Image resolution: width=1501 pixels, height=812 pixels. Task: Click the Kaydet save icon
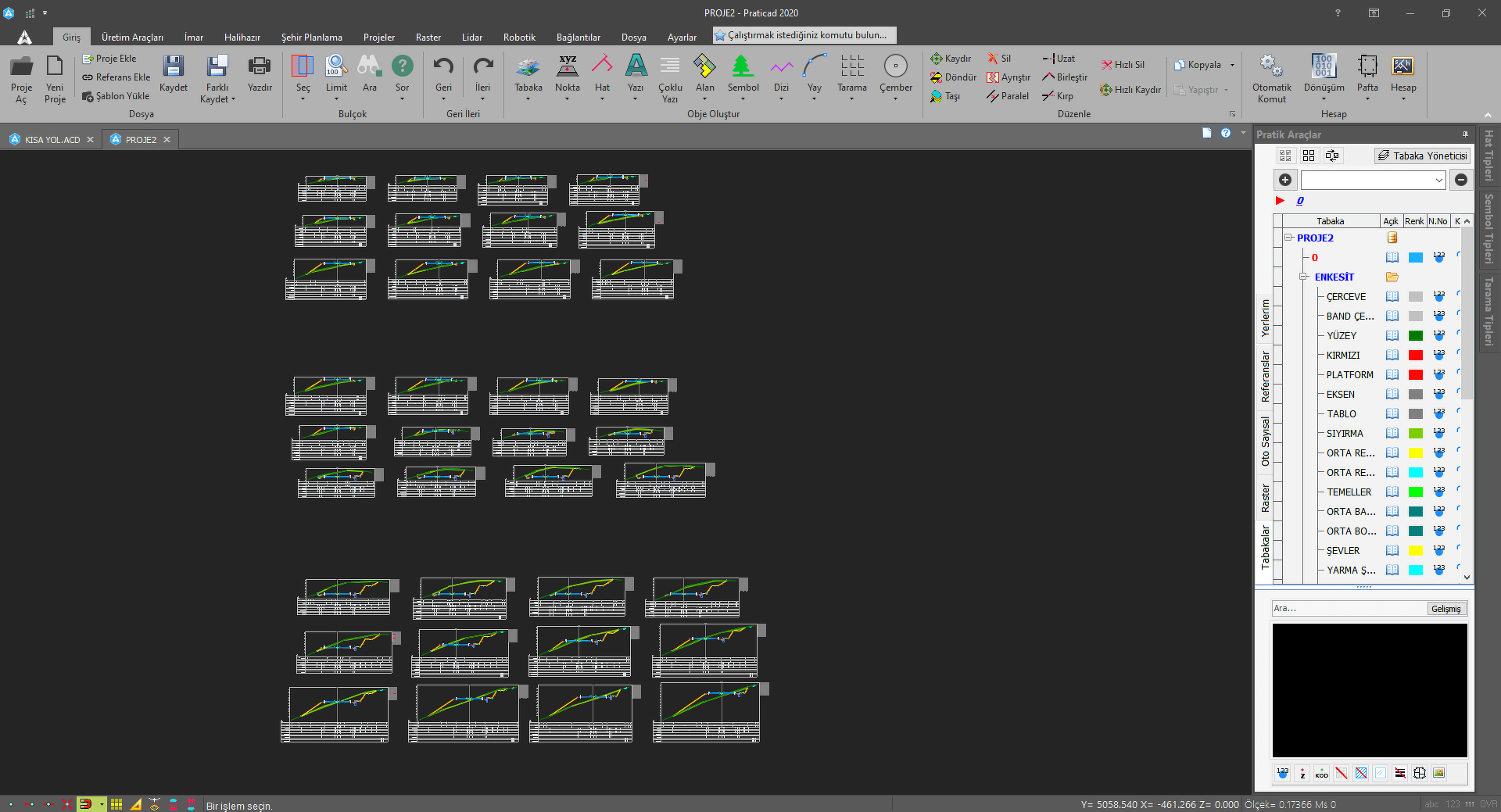click(173, 68)
